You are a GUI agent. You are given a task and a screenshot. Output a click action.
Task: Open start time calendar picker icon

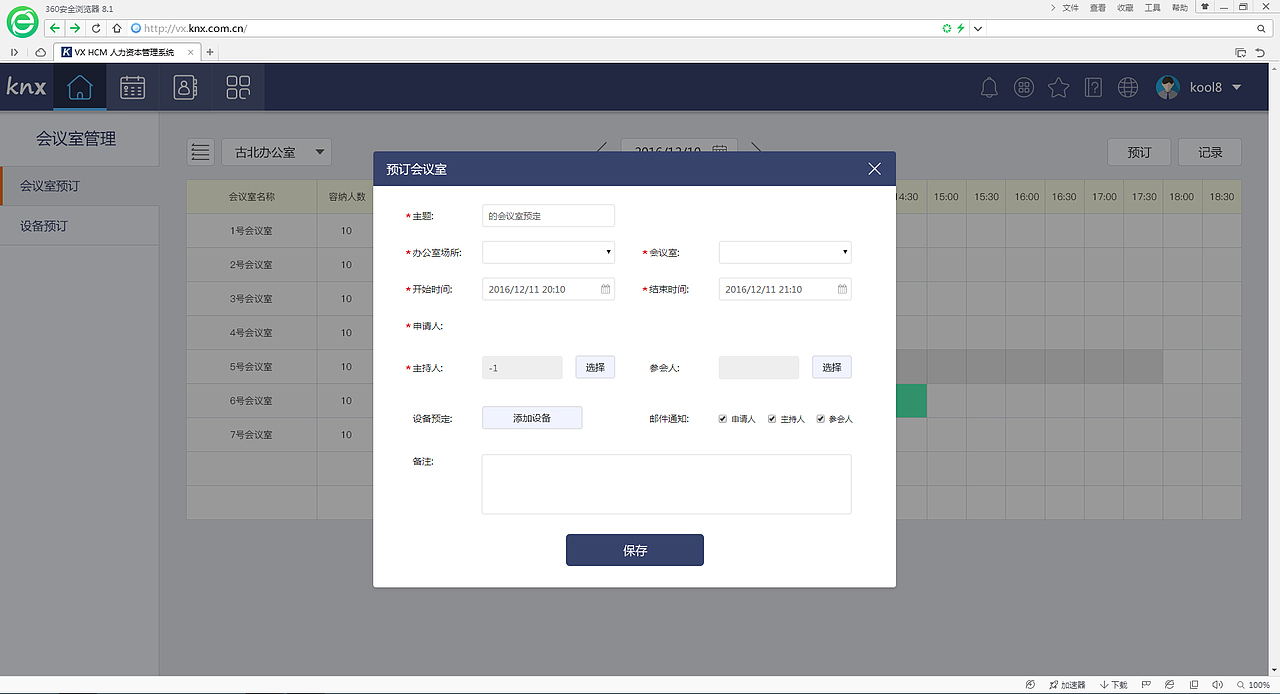(606, 289)
